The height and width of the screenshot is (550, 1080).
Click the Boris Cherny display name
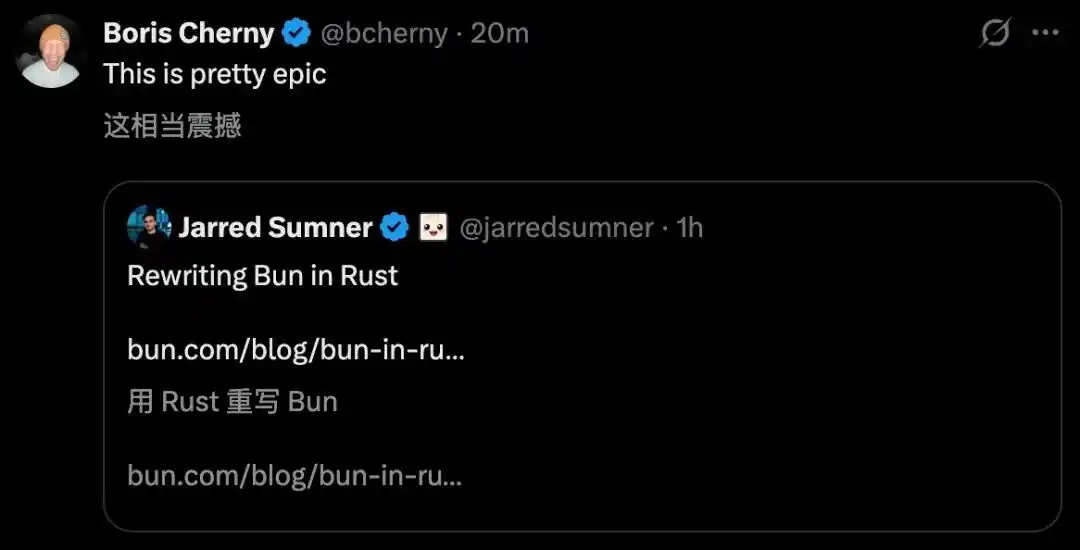click(189, 33)
